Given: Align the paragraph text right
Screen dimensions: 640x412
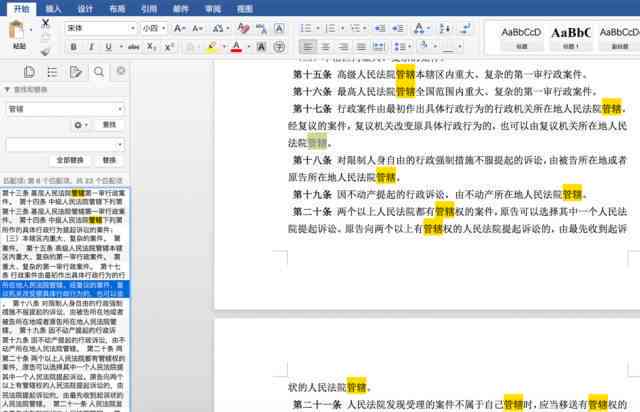Looking at the screenshot, I should tap(343, 47).
